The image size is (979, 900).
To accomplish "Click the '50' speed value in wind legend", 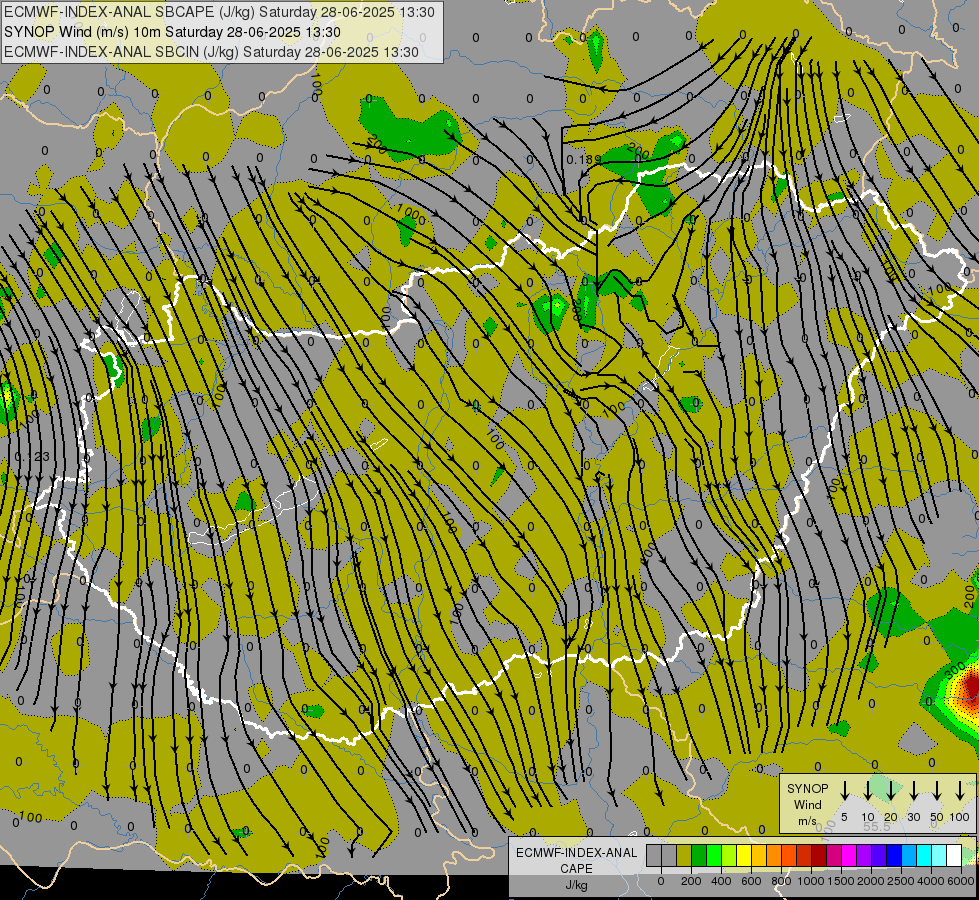I will point(937,817).
